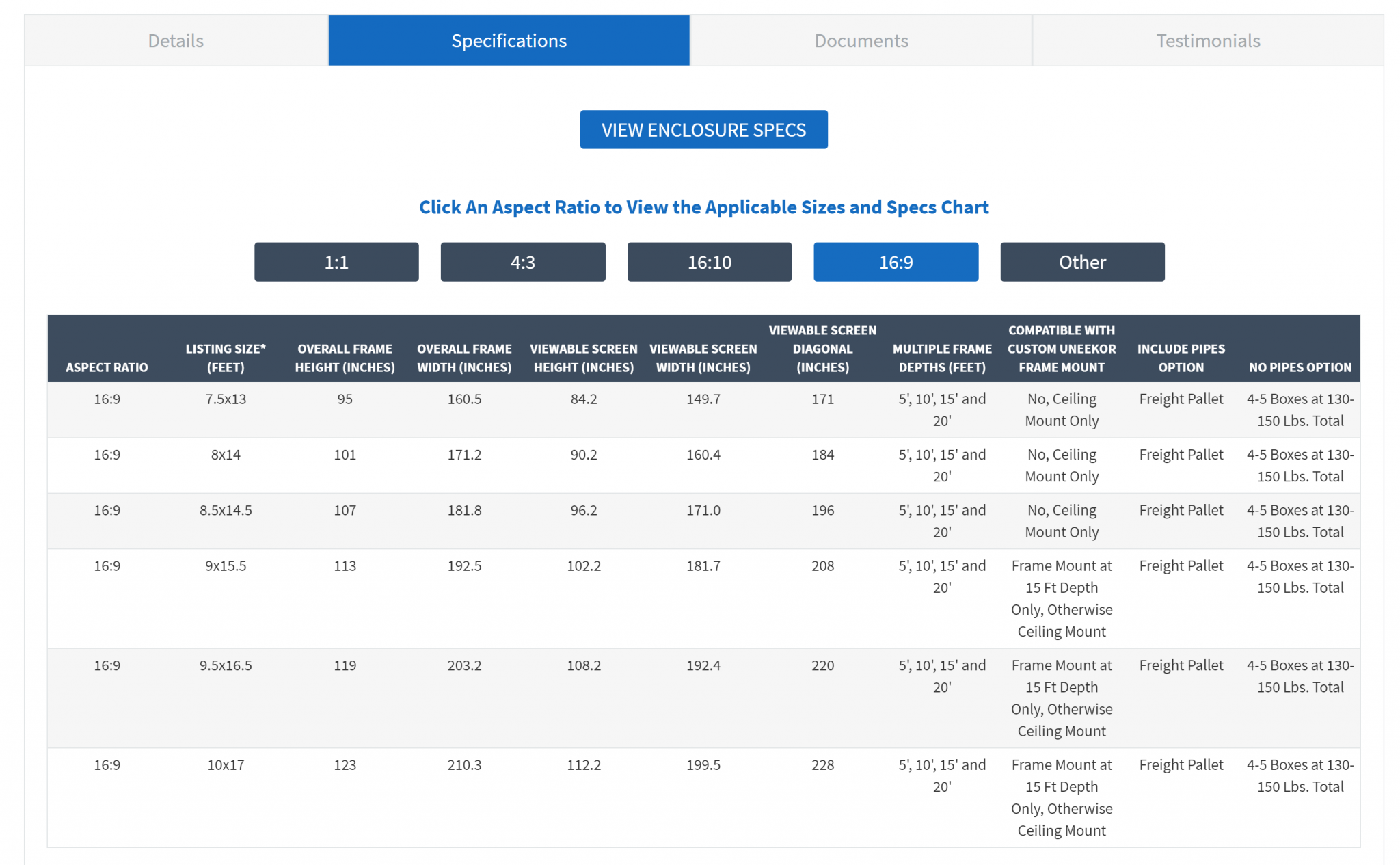Image resolution: width=1400 pixels, height=865 pixels.
Task: Click the No Pipes Option column header
Action: pos(1300,367)
